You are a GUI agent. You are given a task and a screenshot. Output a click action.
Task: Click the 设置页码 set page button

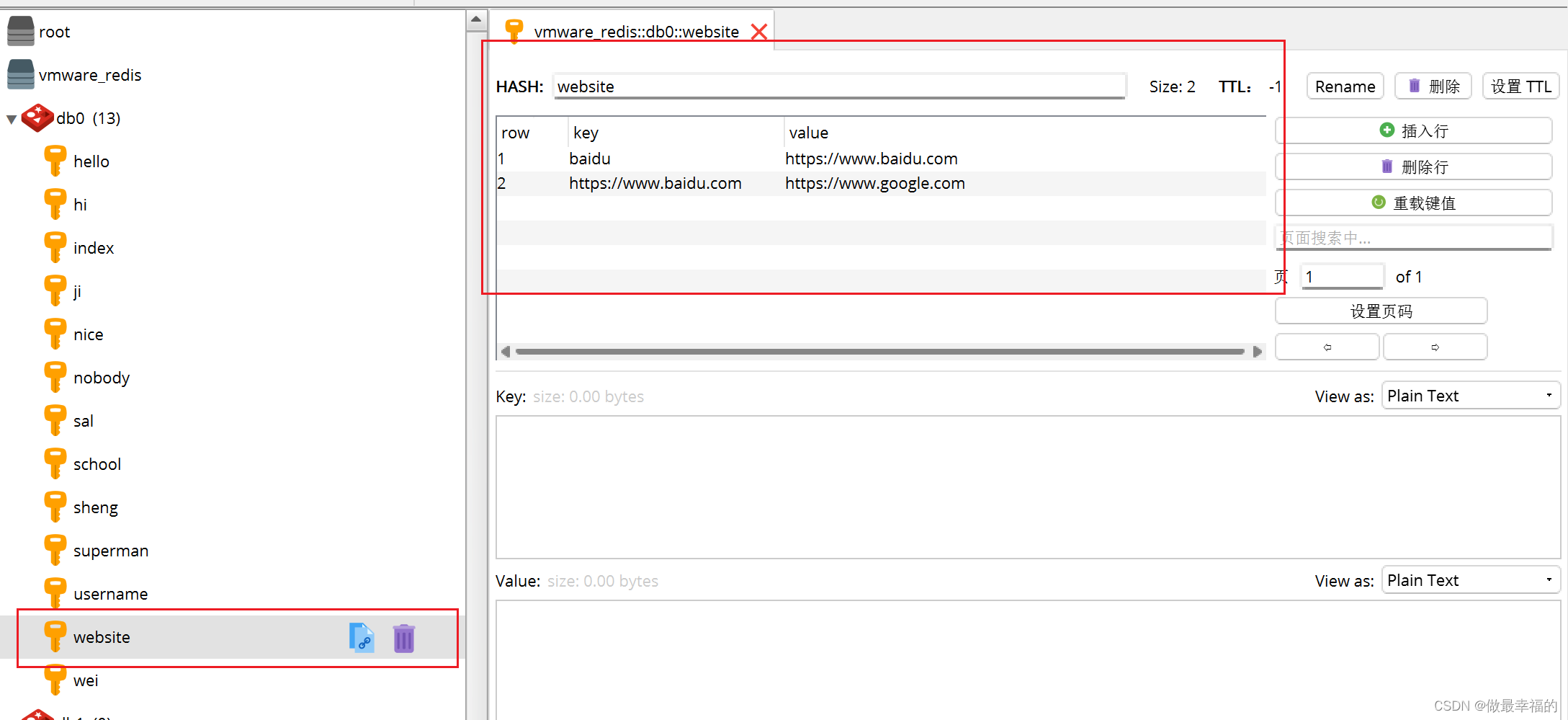[1381, 311]
